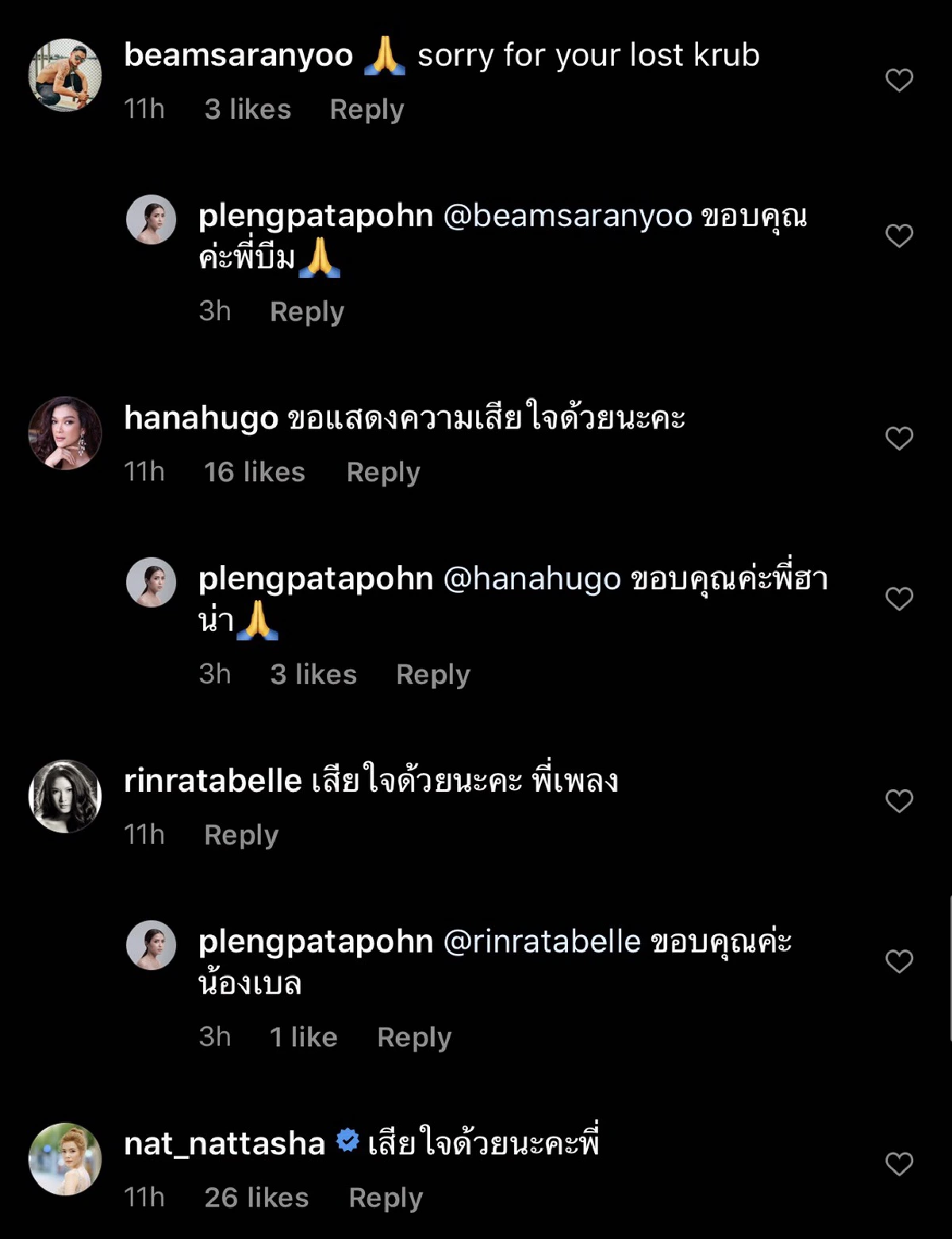Open hanahugo's profile avatar
Image resolution: width=952 pixels, height=1239 pixels.
(65, 433)
